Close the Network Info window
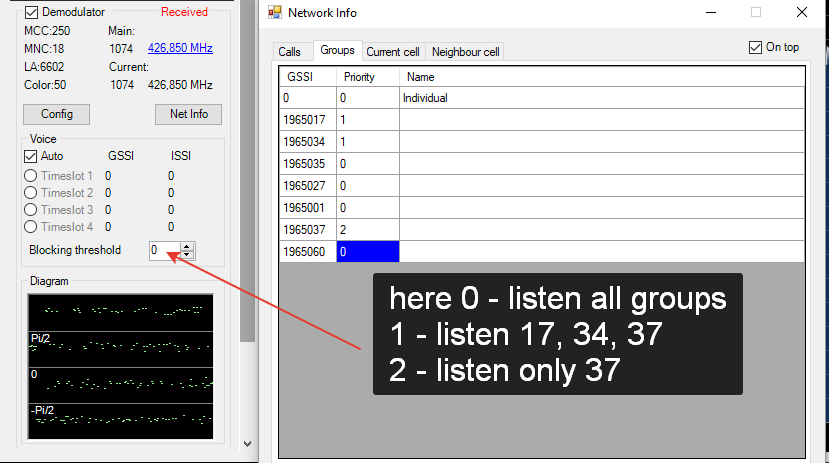Viewport: 829px width, 463px height. pyautogui.click(x=800, y=13)
